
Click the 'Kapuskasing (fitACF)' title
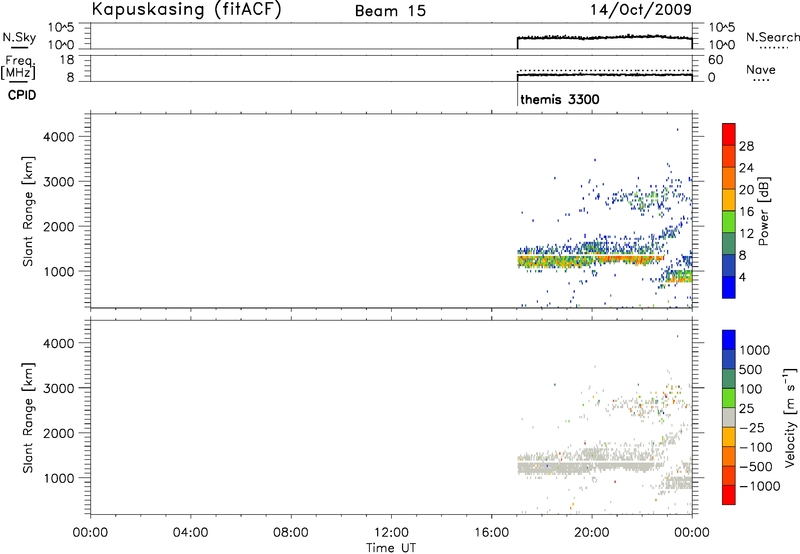click(x=187, y=9)
